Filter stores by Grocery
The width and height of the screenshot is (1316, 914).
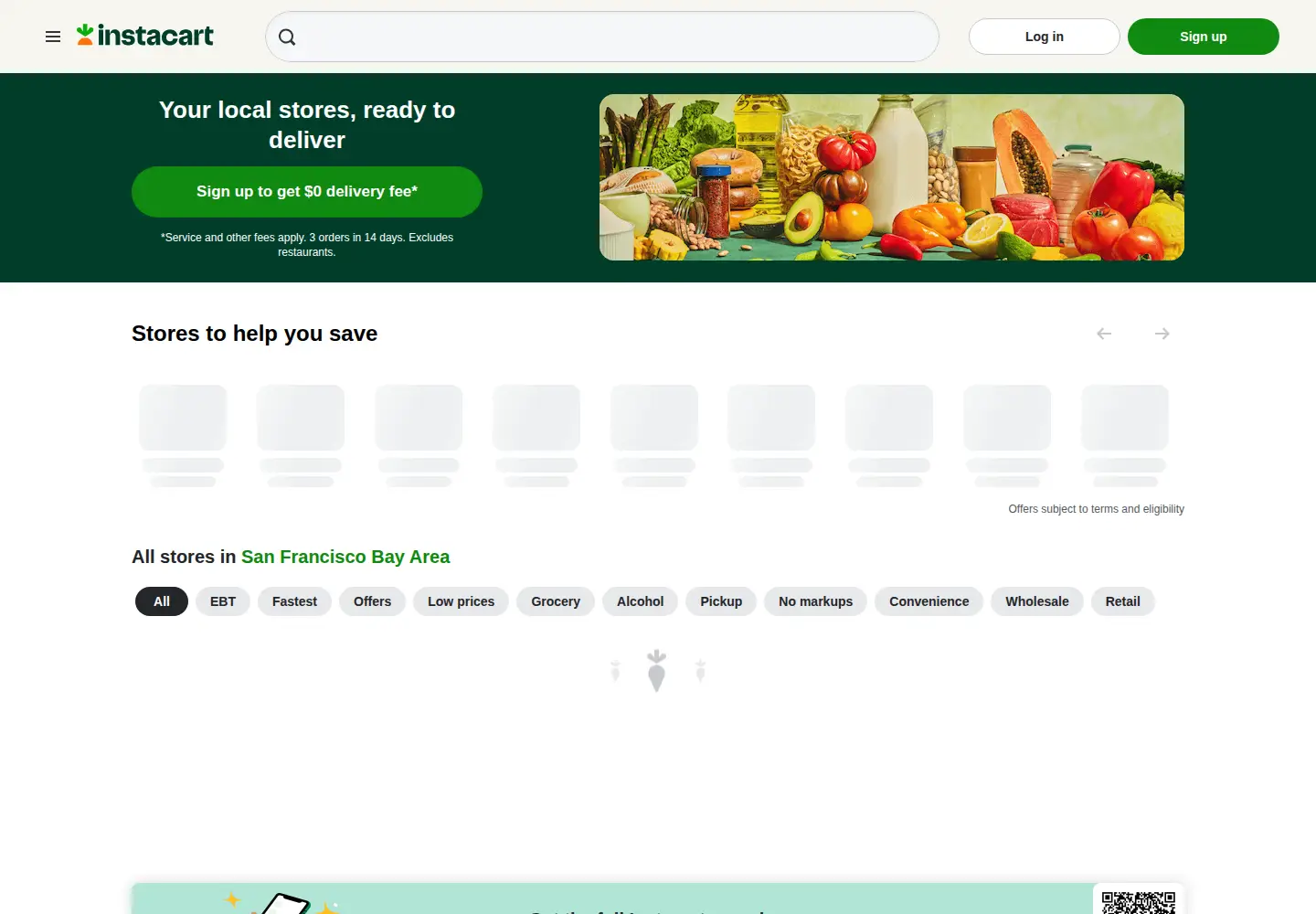click(x=556, y=601)
